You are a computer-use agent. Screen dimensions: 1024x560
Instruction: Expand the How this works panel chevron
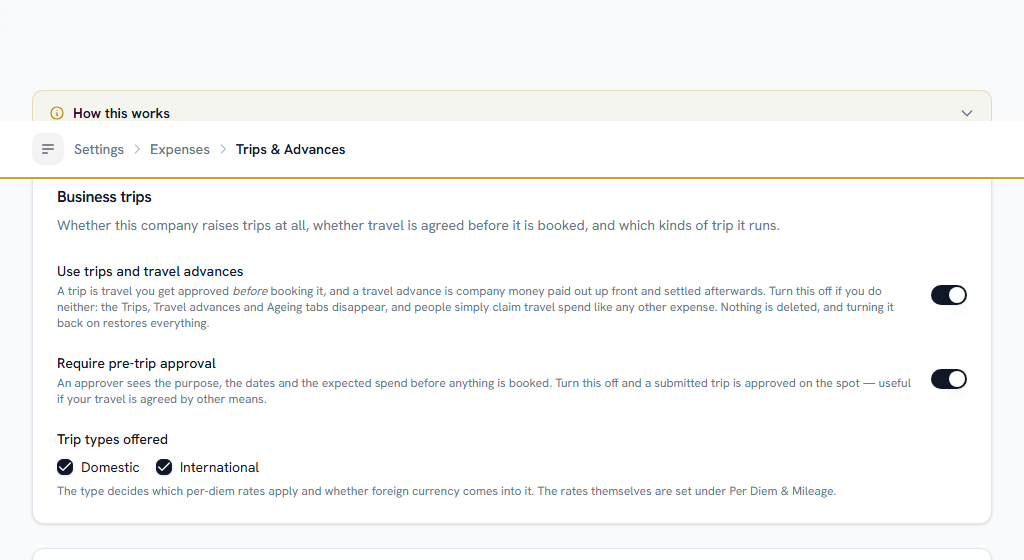click(967, 114)
